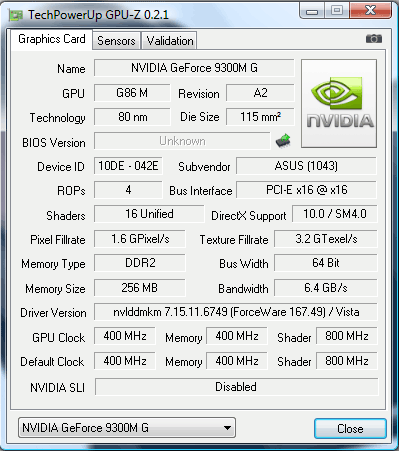Viewport: 399px width, 451px height.
Task: Click the Bus Interface field PCI-E x16 @ x16
Action: (306, 190)
